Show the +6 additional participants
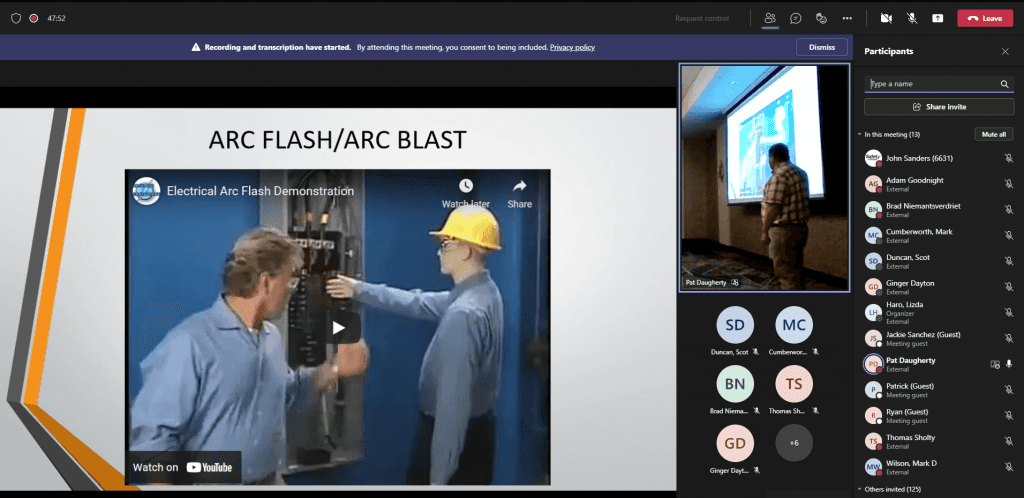 pyautogui.click(x=793, y=443)
